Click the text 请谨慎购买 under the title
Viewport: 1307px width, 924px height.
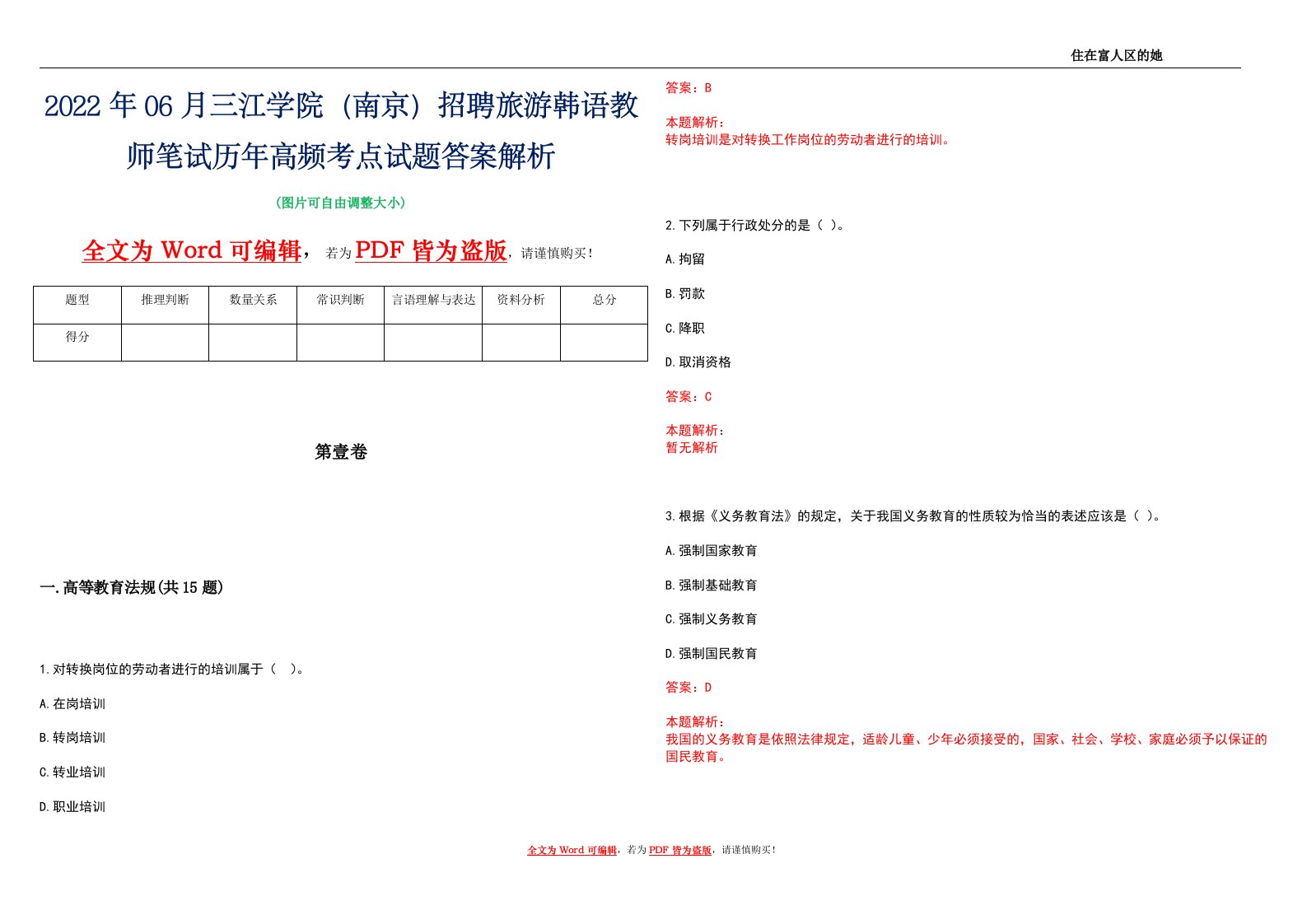pyautogui.click(x=557, y=254)
